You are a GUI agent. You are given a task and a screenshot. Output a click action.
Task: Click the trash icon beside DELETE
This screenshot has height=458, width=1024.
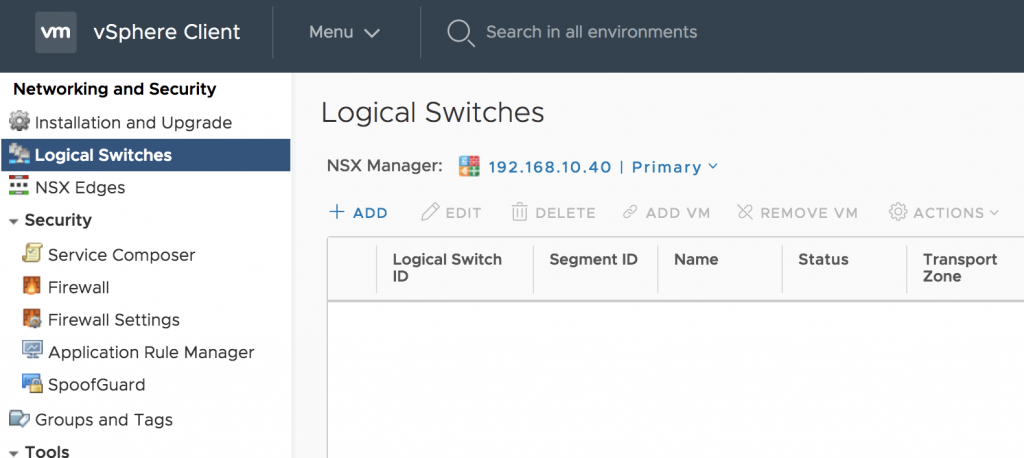519,212
